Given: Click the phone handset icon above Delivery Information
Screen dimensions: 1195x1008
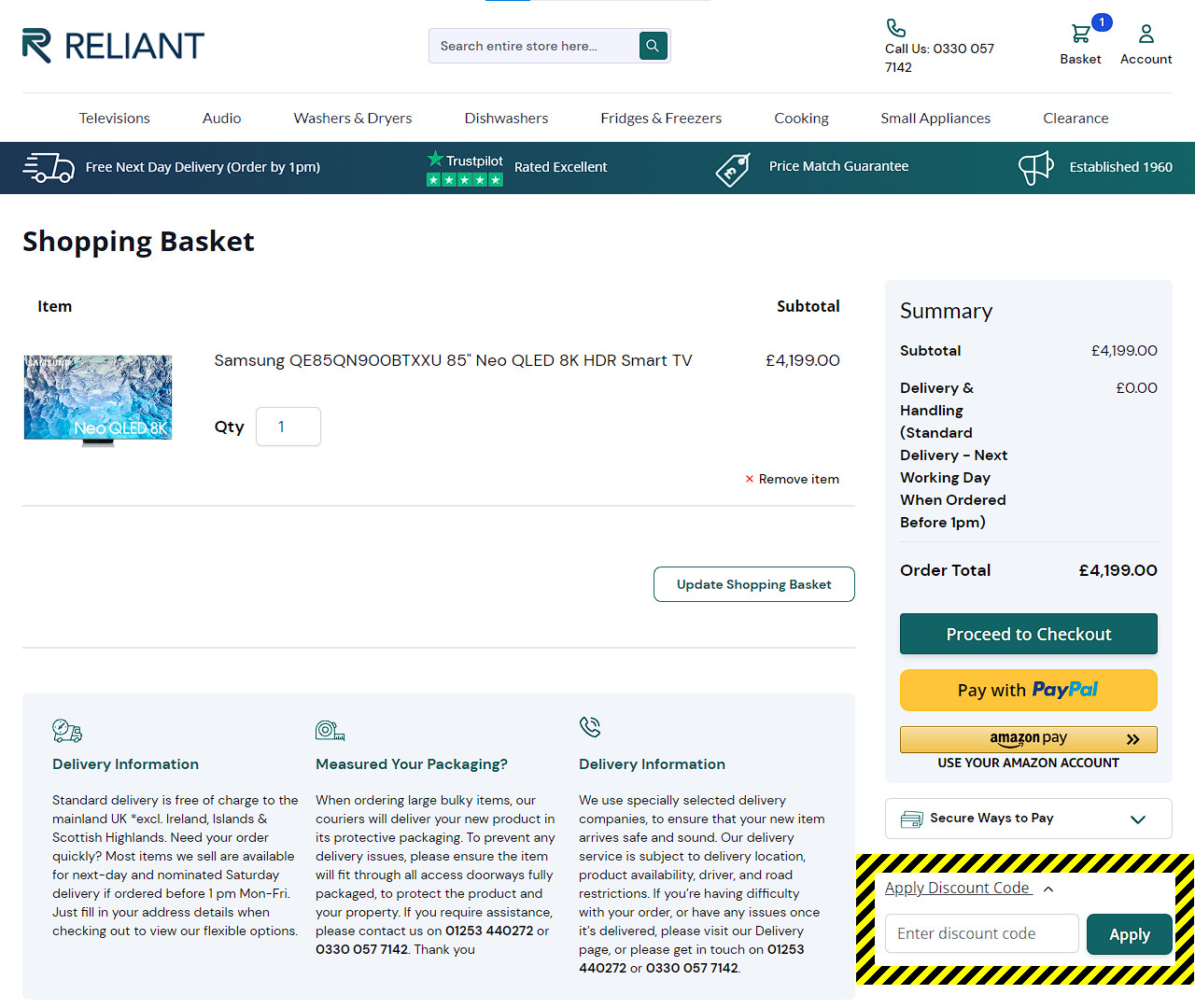Looking at the screenshot, I should 590,727.
